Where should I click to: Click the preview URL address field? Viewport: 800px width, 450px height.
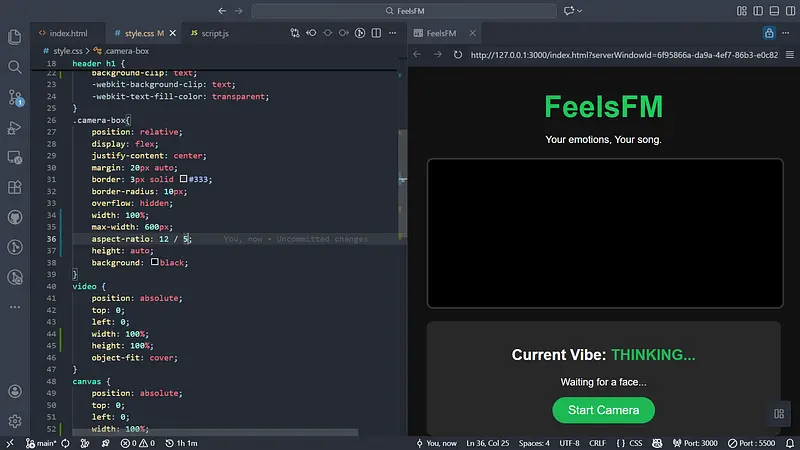coord(620,54)
